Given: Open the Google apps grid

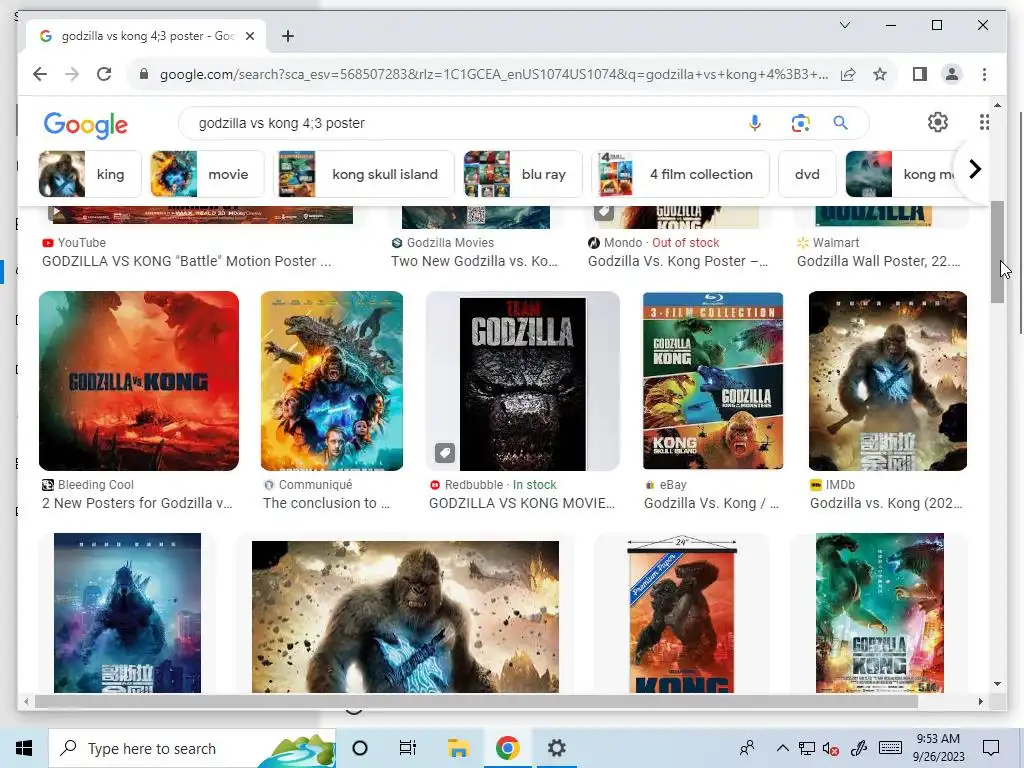Looking at the screenshot, I should coord(984,122).
